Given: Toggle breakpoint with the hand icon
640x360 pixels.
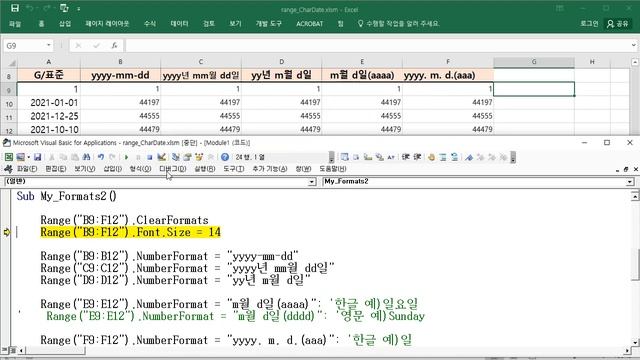Looking at the screenshot, I should [x=431, y=157].
